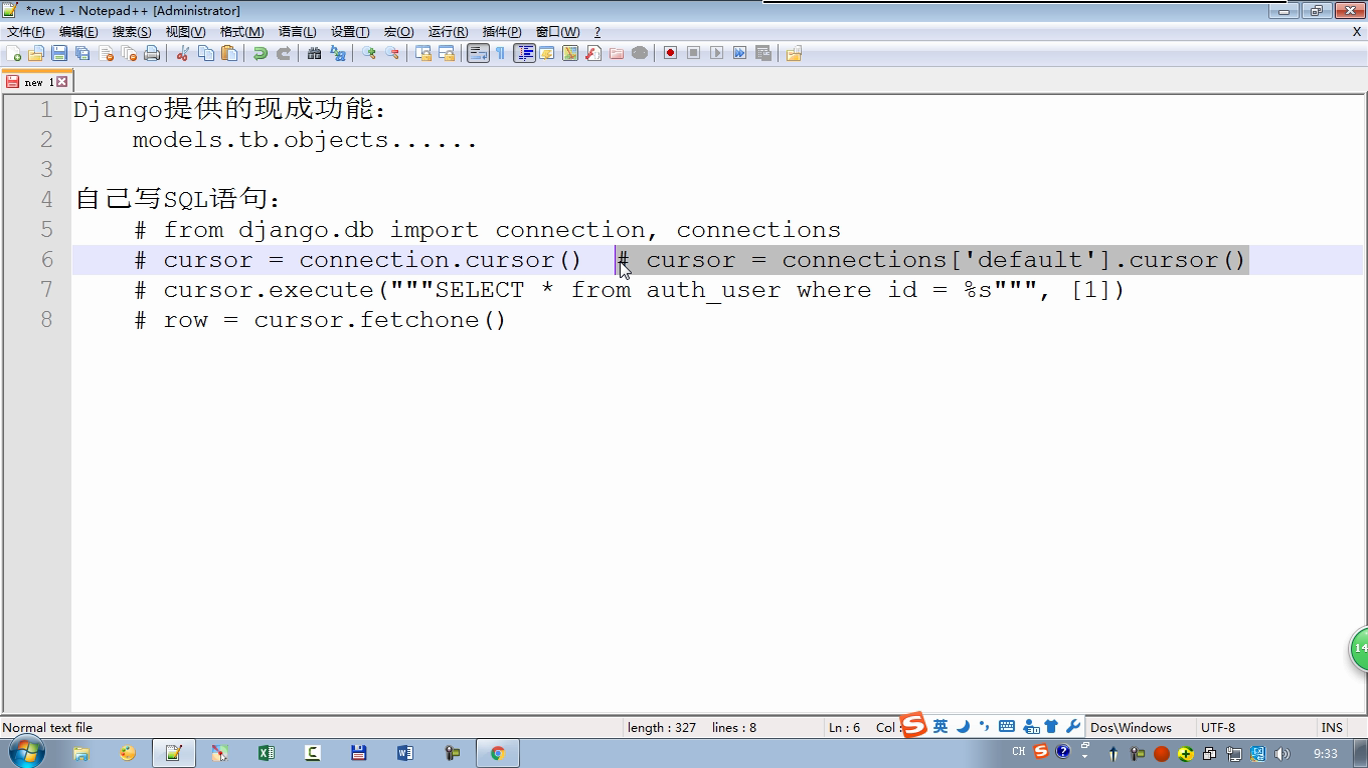Click the Zoom Out toolbar icon
Image resolution: width=1368 pixels, height=768 pixels.
(x=392, y=53)
